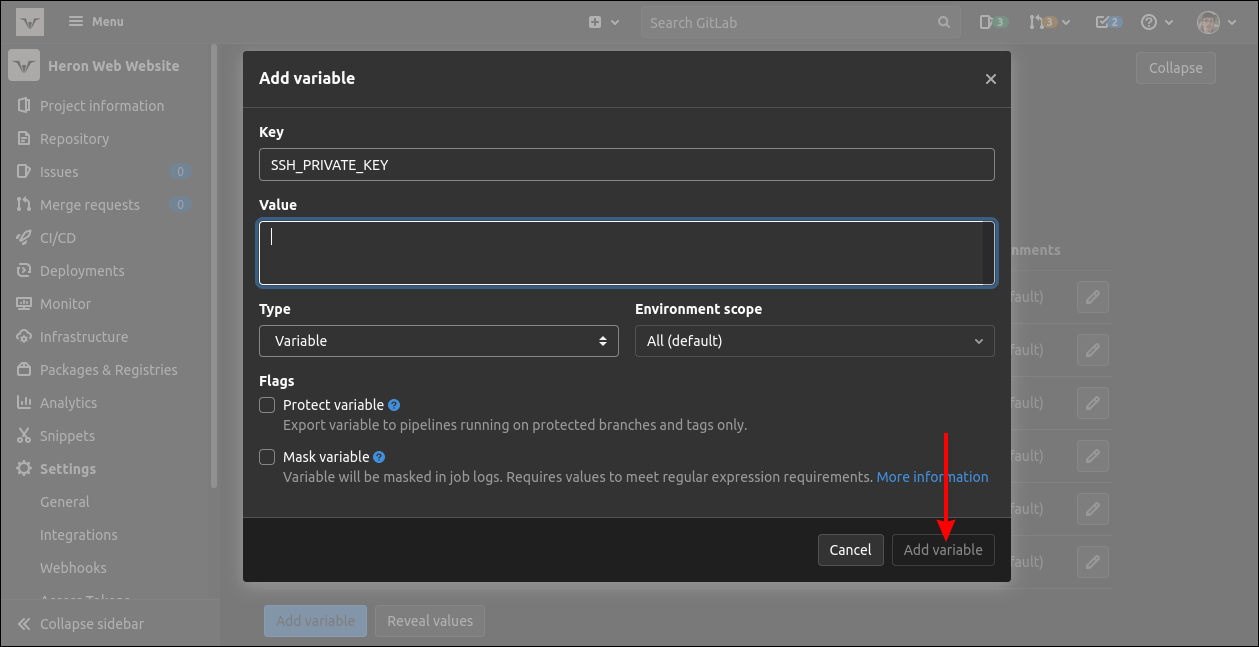
Task: Click the Cancel button
Action: pos(850,549)
